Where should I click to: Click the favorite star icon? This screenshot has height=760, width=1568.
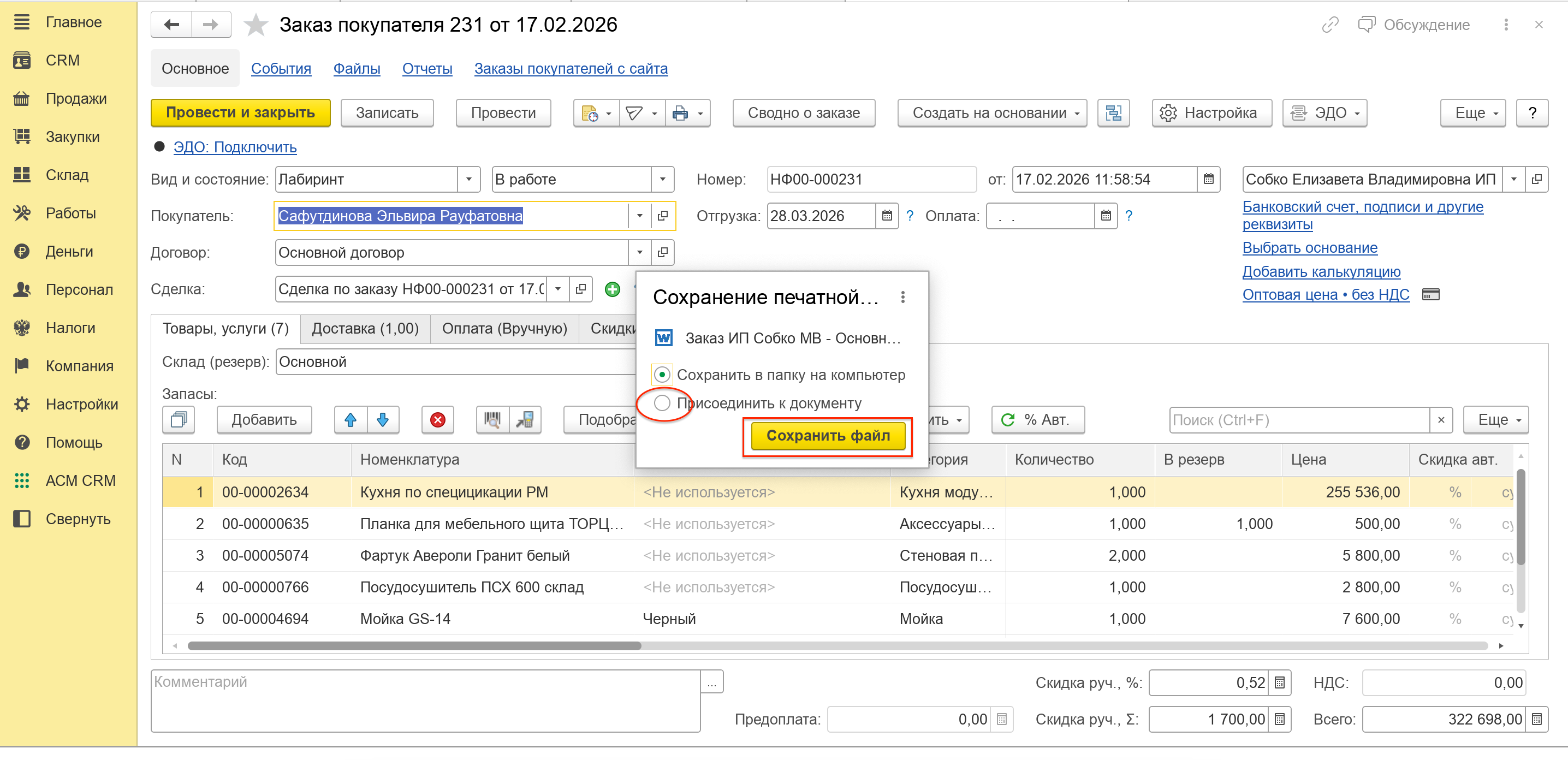pos(256,25)
